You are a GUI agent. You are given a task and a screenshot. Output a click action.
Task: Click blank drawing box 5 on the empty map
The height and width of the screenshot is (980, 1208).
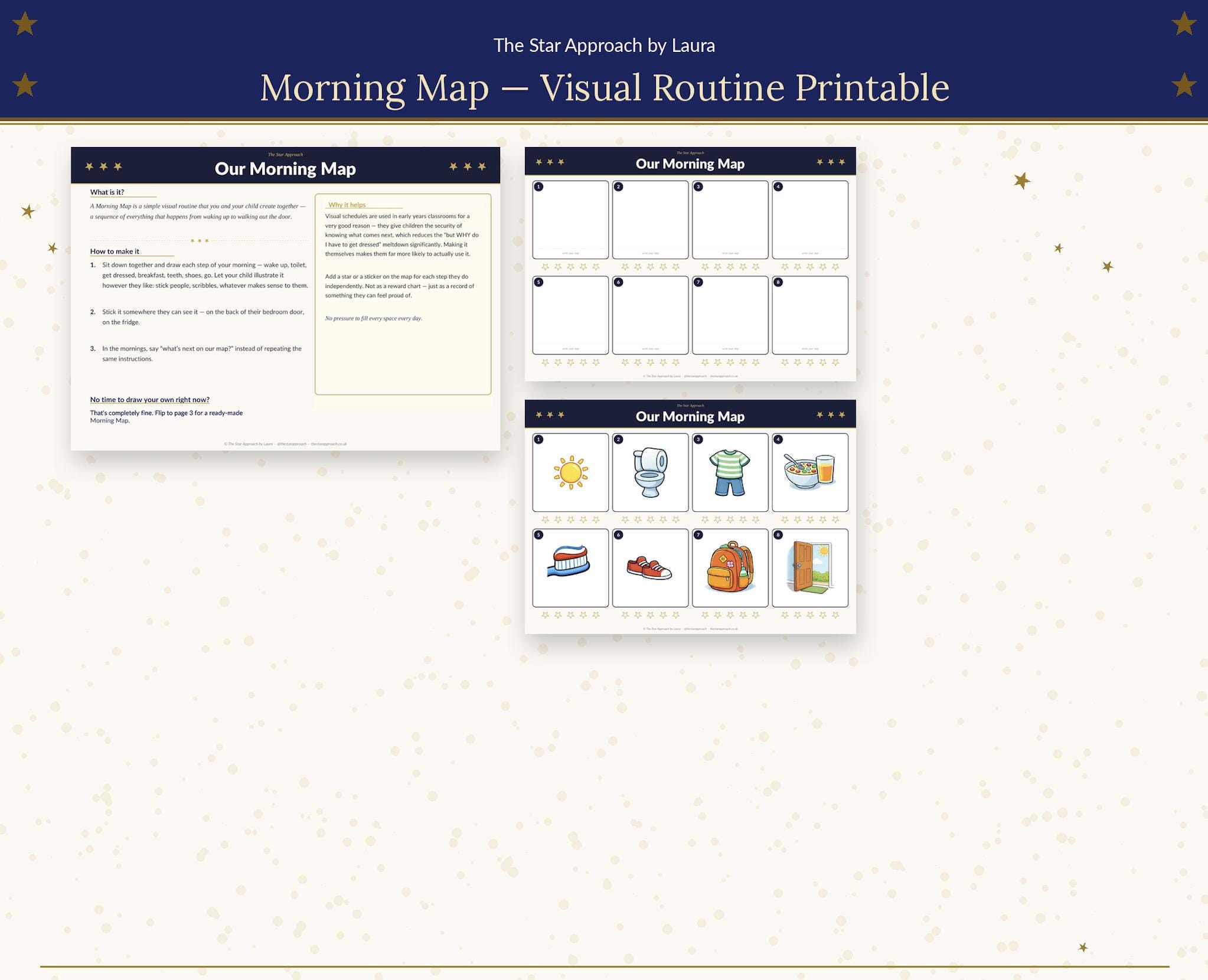pyautogui.click(x=570, y=315)
